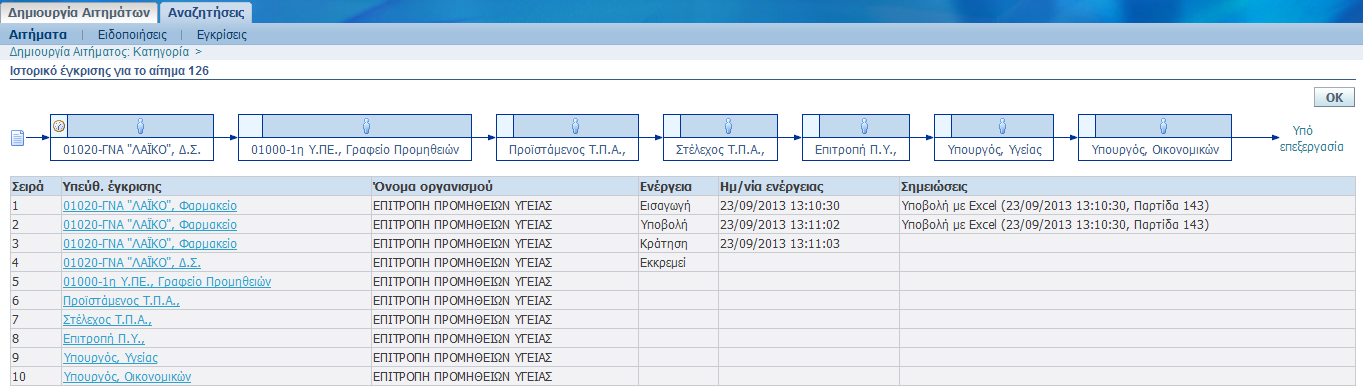Click flow node label Προϊστάμενος Τ.Π.Α.
1363x387 pixels.
click(x=567, y=150)
